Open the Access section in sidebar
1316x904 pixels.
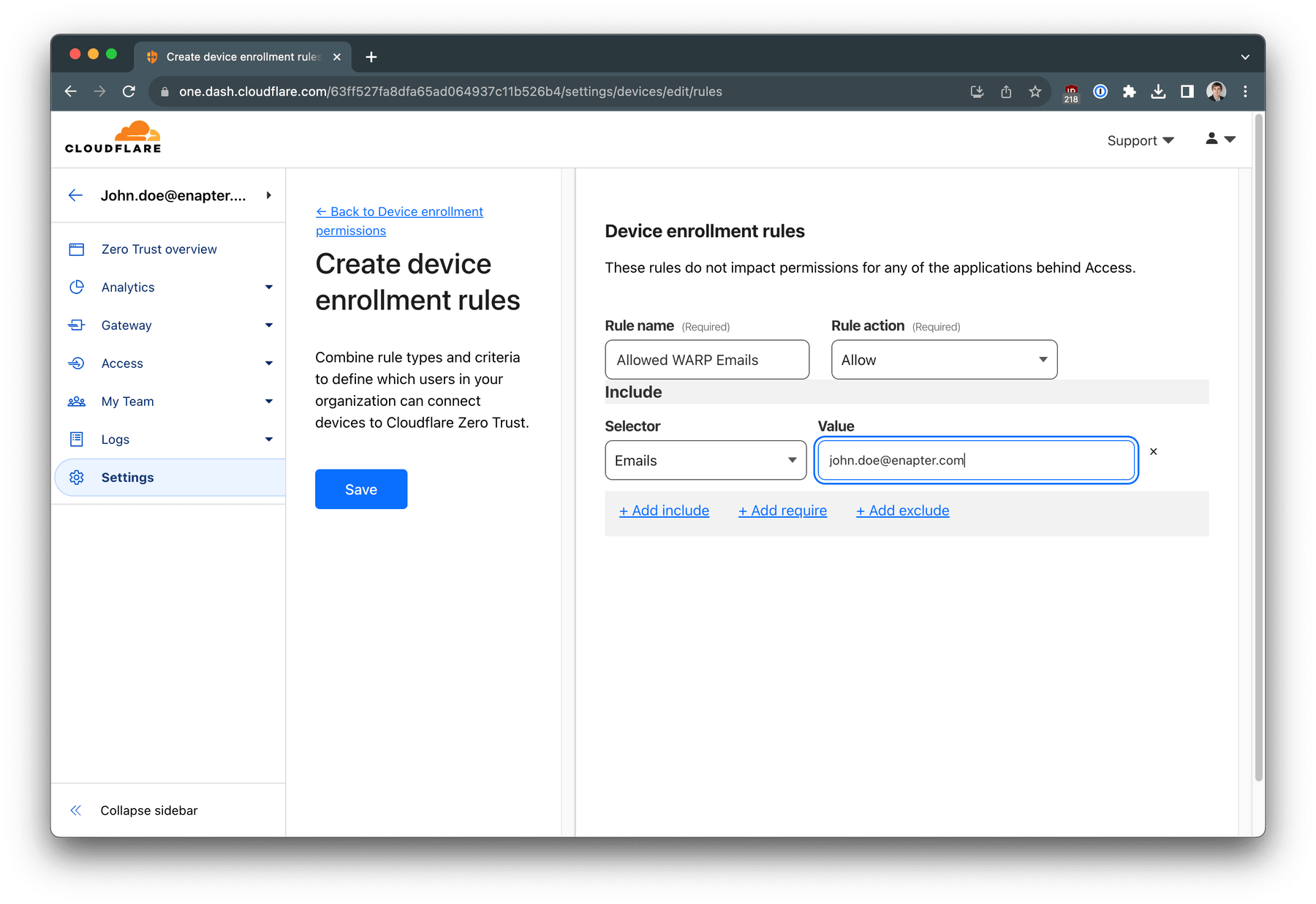121,363
